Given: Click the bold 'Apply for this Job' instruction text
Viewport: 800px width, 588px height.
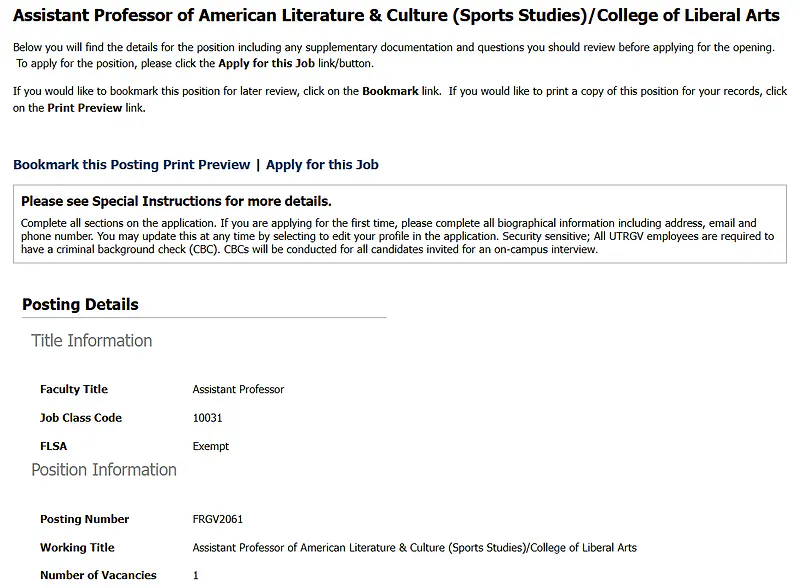Looking at the screenshot, I should [266, 64].
